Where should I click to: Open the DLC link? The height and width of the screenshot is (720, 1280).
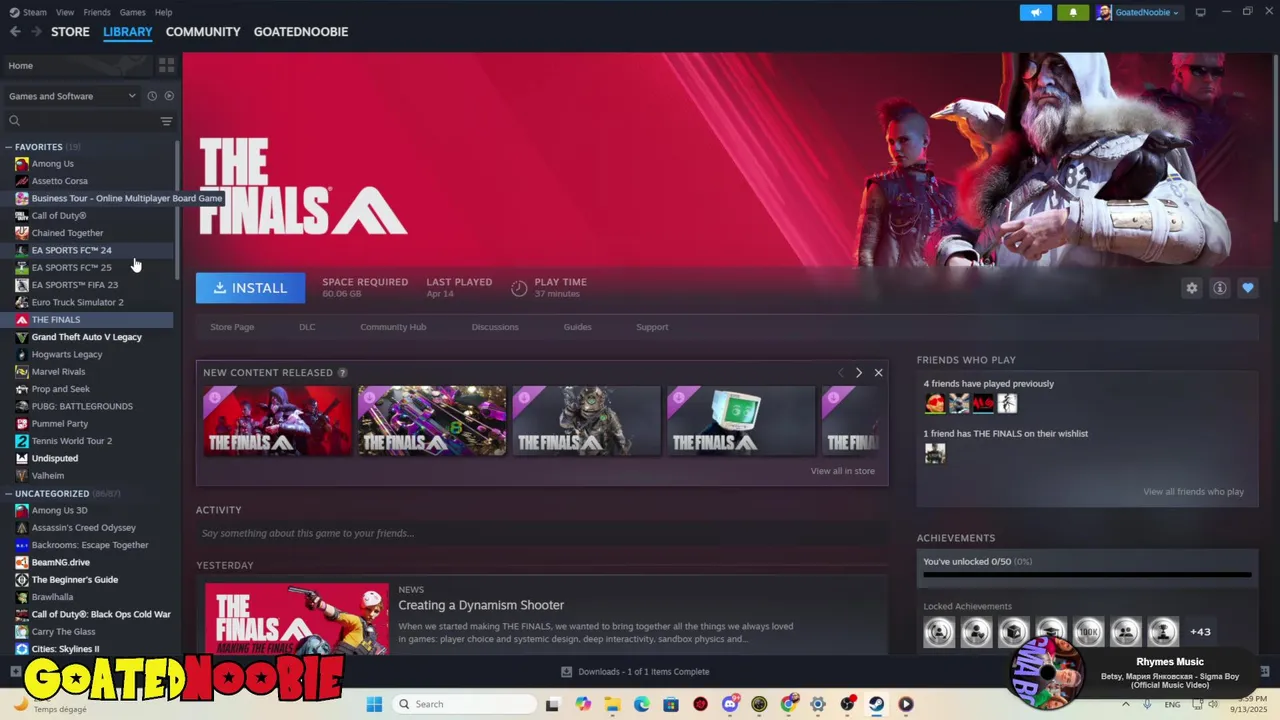click(307, 327)
